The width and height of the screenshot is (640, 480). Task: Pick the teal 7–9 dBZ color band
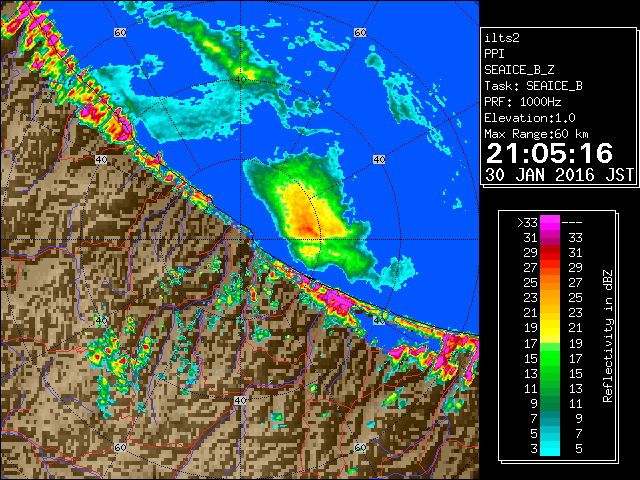click(550, 418)
